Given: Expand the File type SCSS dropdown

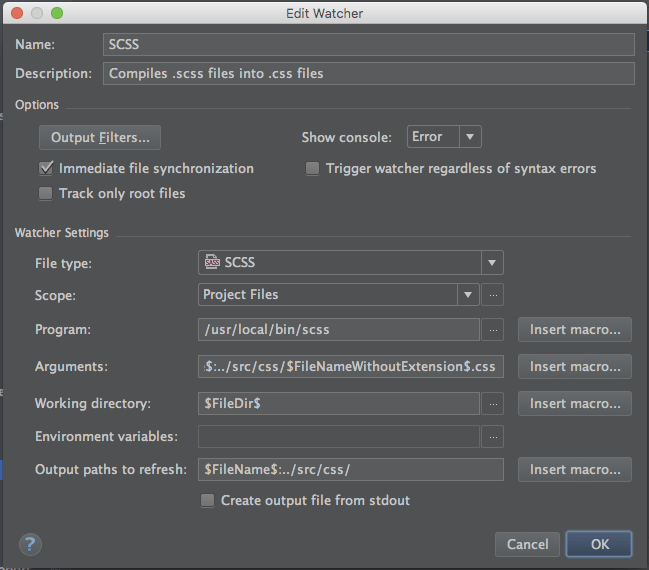Looking at the screenshot, I should point(351,262).
